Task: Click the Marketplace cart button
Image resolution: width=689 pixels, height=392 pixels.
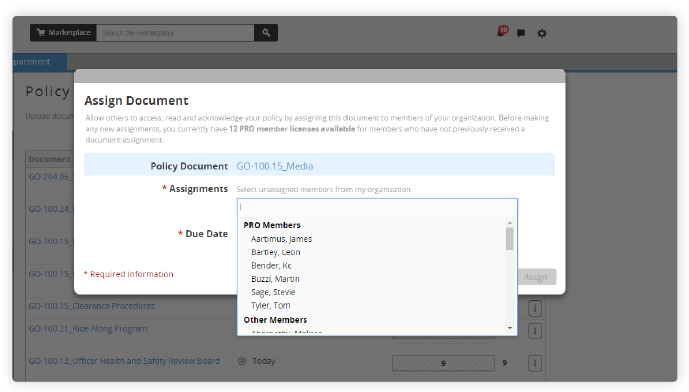Action: coord(63,33)
